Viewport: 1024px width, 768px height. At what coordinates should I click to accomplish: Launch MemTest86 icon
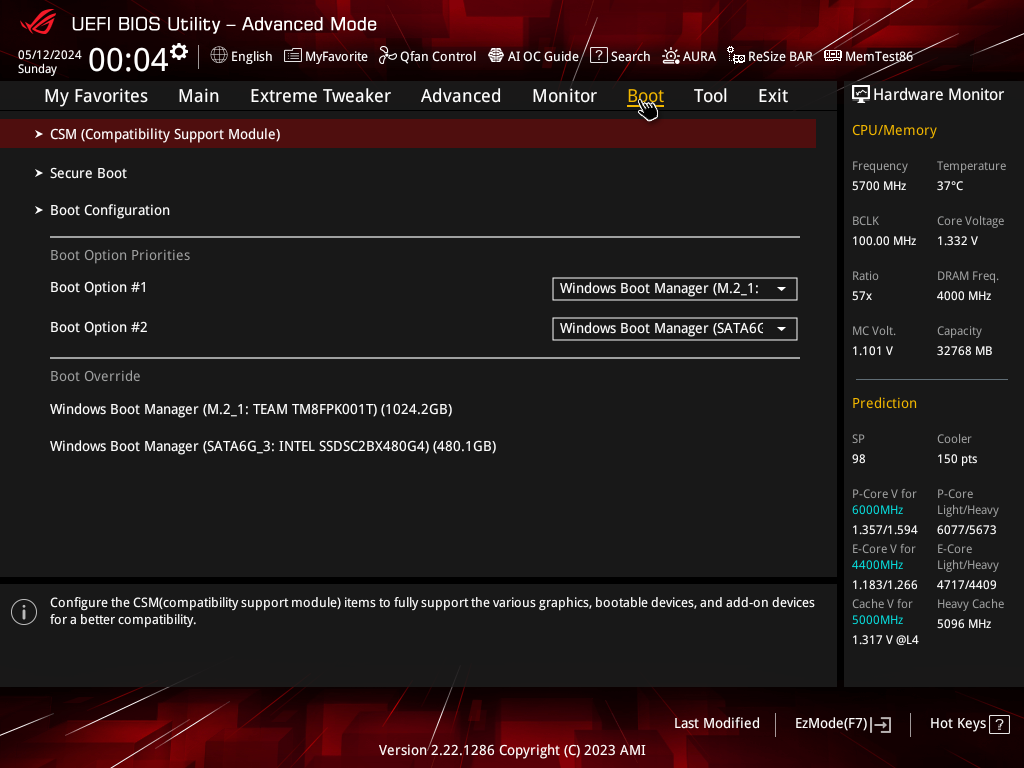833,56
